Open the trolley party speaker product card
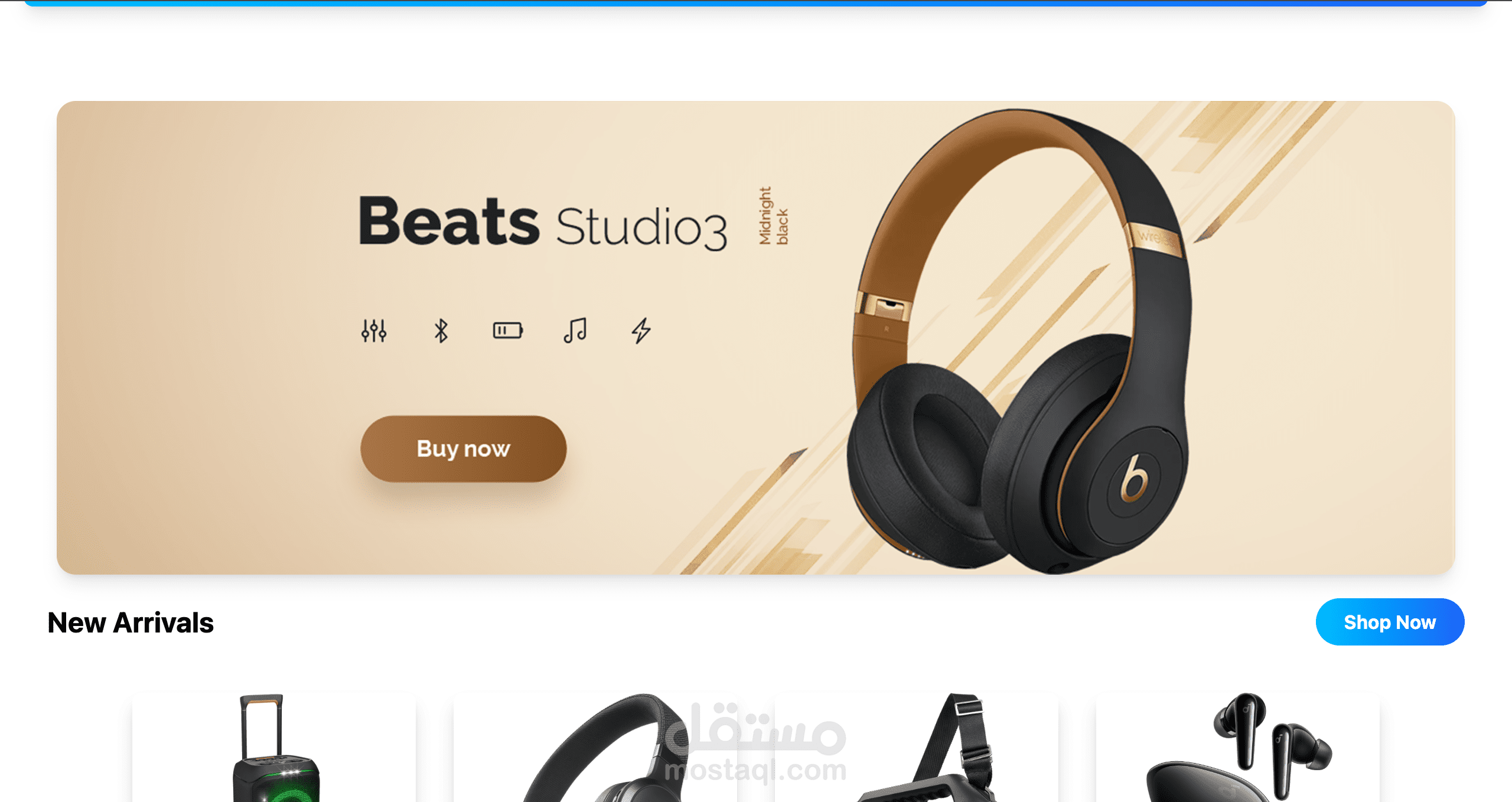 (274, 747)
